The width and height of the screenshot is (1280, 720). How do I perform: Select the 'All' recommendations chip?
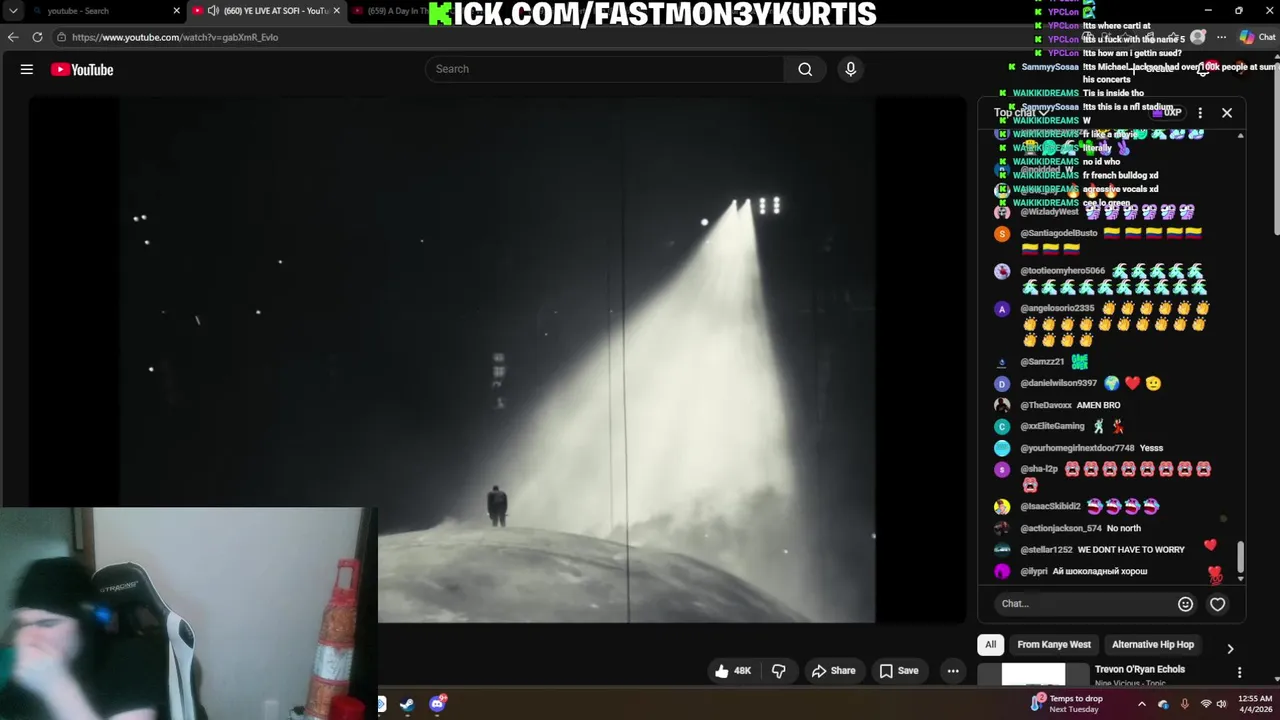(x=990, y=645)
